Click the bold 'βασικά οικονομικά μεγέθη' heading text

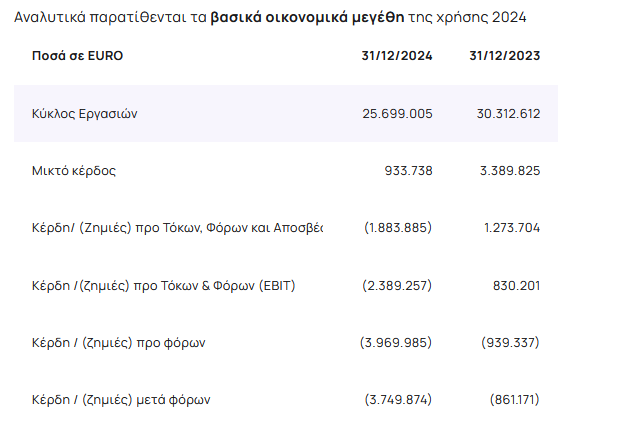(x=307, y=17)
